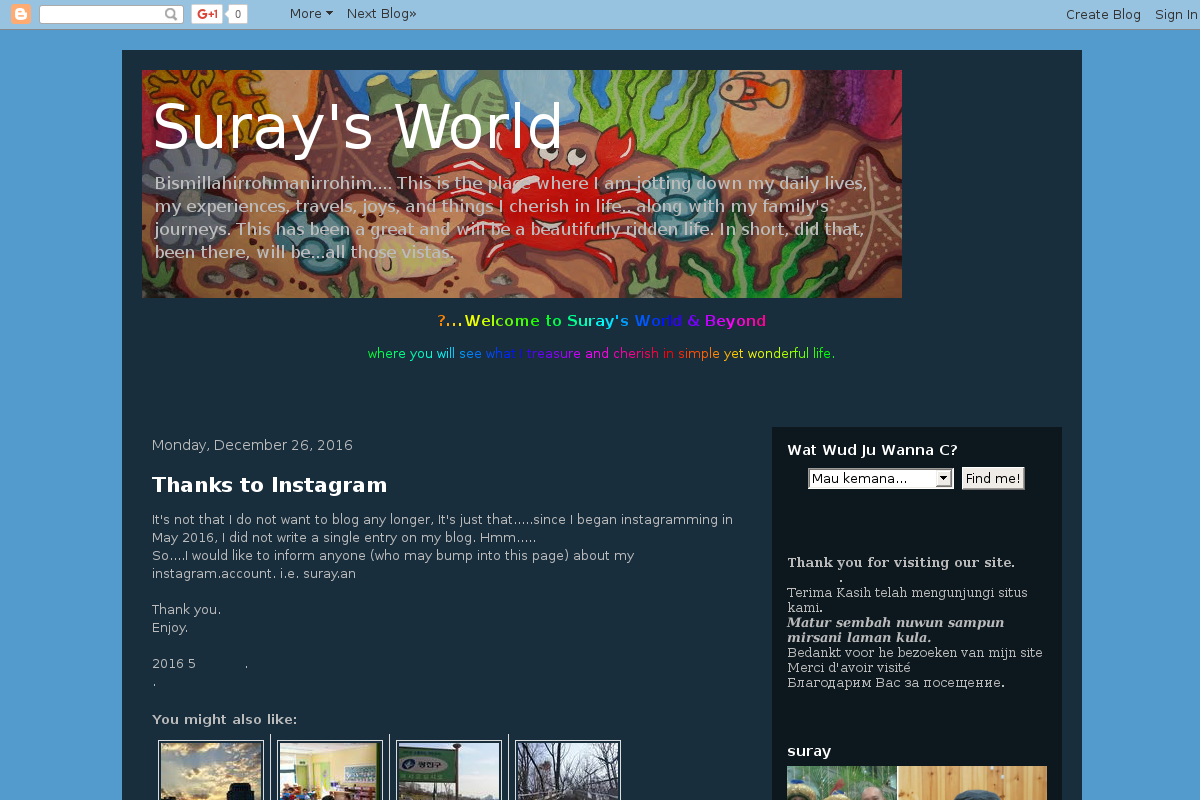Image resolution: width=1200 pixels, height=800 pixels.
Task: Click the G+1 share button
Action: pyautogui.click(x=207, y=14)
